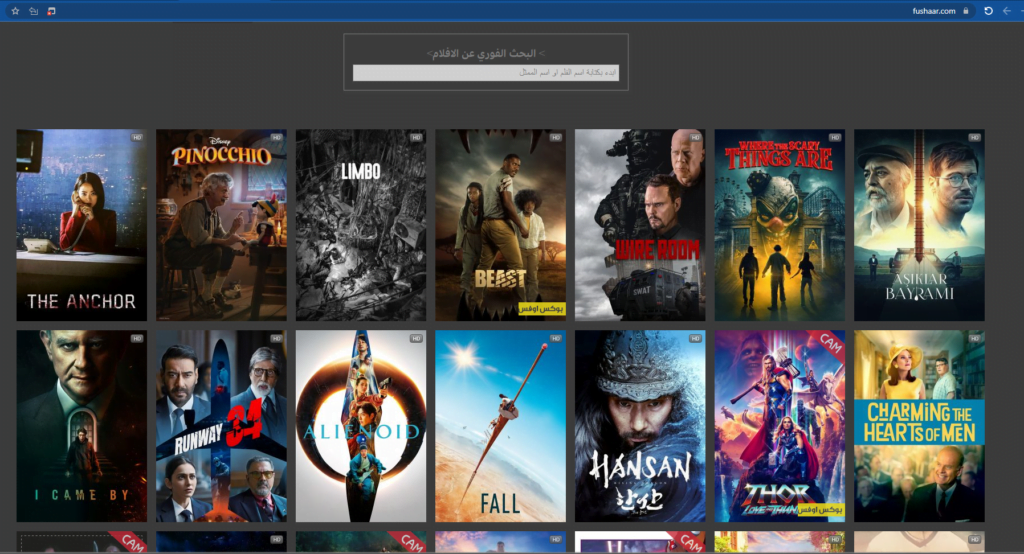
Task: Select the Beast movie poster
Action: pyautogui.click(x=500, y=225)
